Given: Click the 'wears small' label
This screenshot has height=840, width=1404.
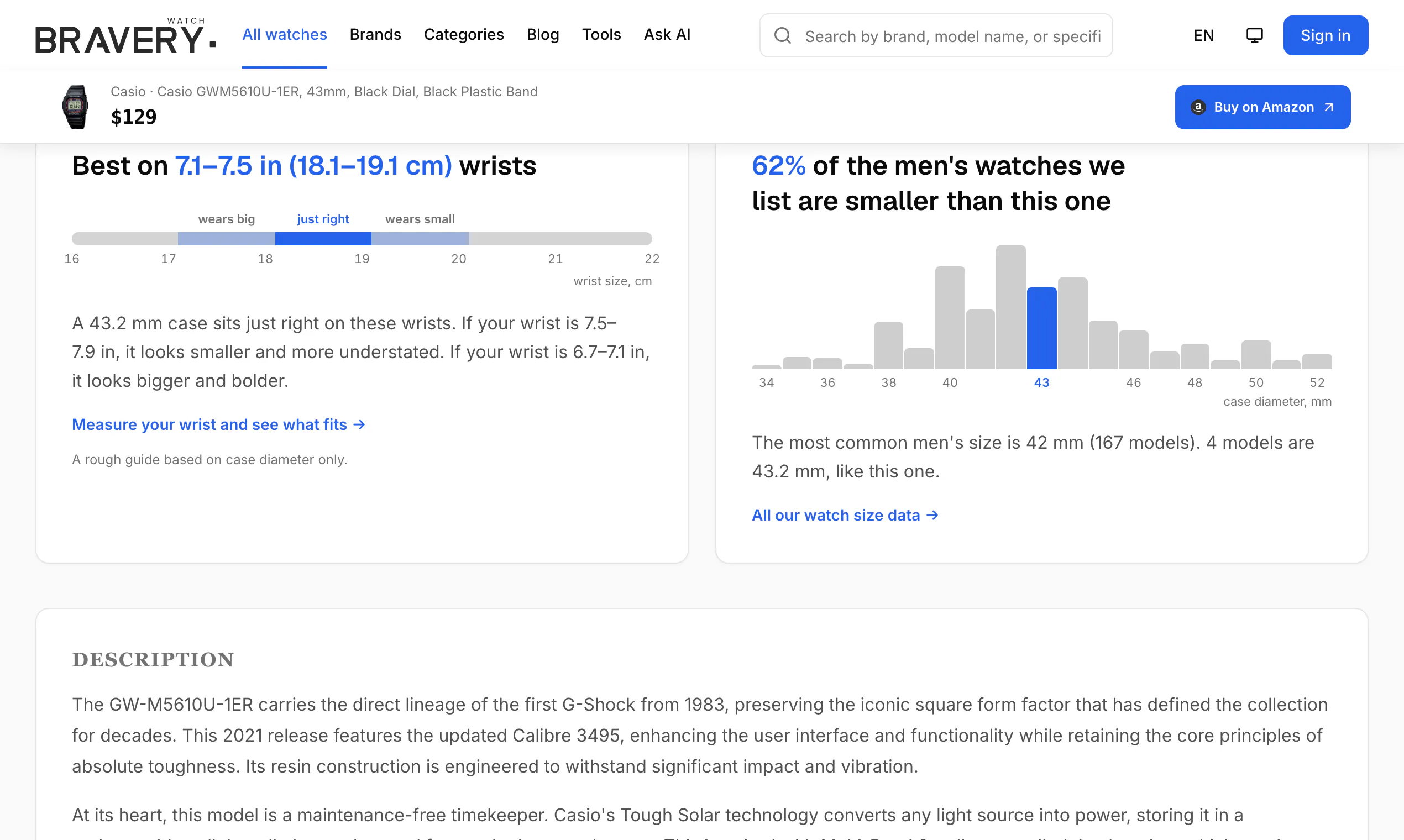Looking at the screenshot, I should [x=420, y=219].
